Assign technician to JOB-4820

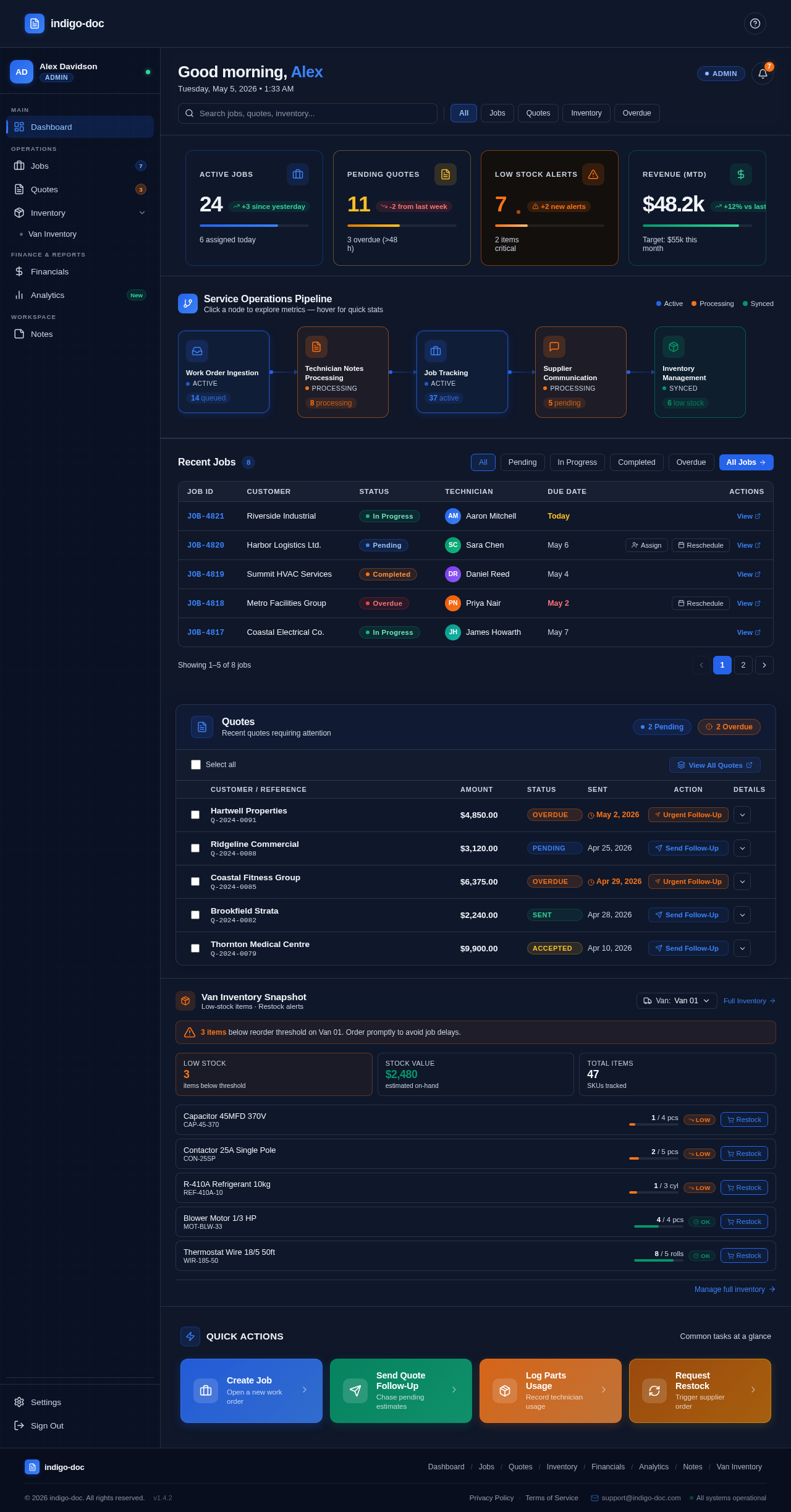(x=646, y=545)
